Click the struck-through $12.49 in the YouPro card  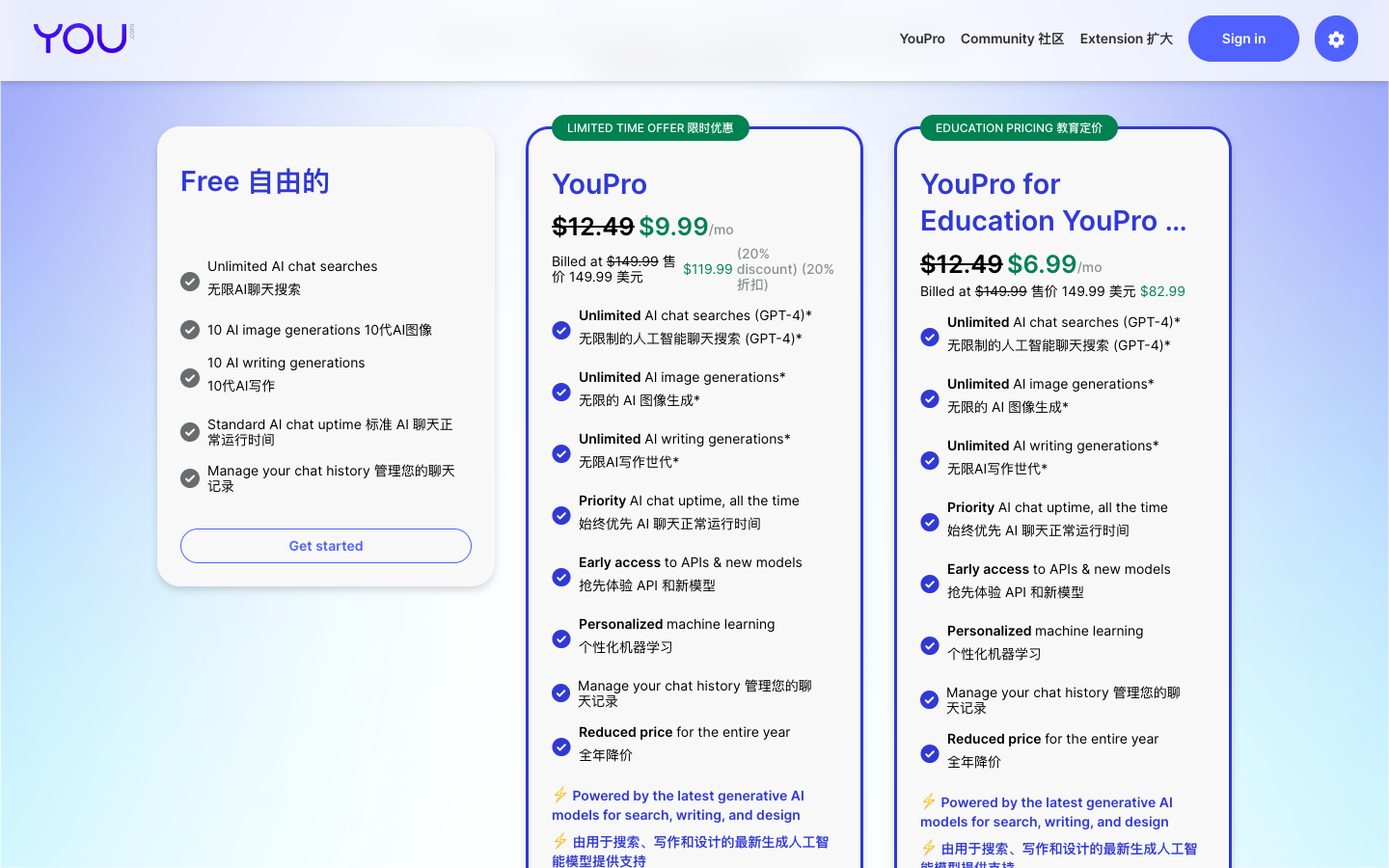592,227
